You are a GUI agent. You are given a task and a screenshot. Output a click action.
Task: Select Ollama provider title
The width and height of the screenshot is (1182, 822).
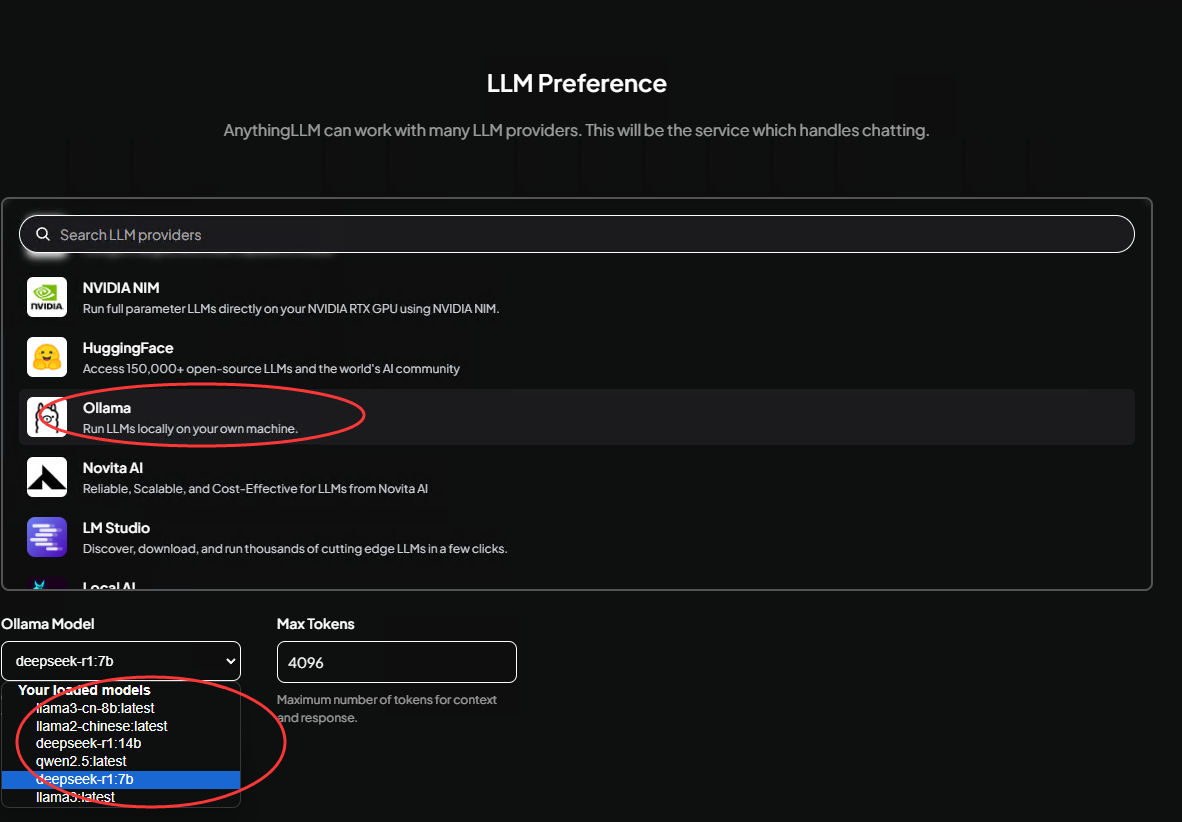(x=107, y=408)
